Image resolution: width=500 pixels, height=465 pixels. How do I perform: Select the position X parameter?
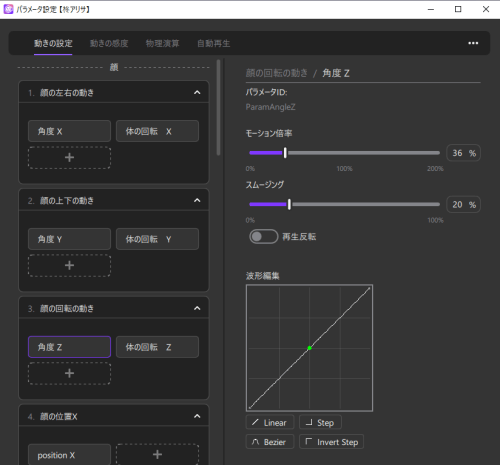point(69,455)
